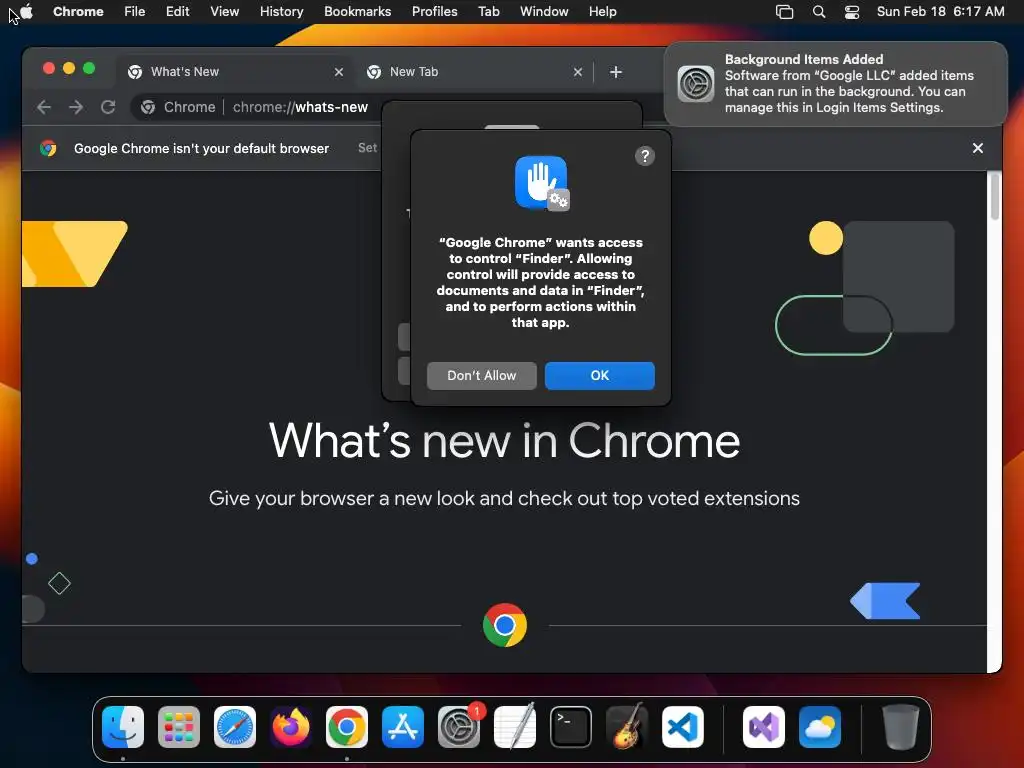Viewport: 1024px width, 768px height.
Task: Open Control Center in menu bar
Action: pos(852,12)
